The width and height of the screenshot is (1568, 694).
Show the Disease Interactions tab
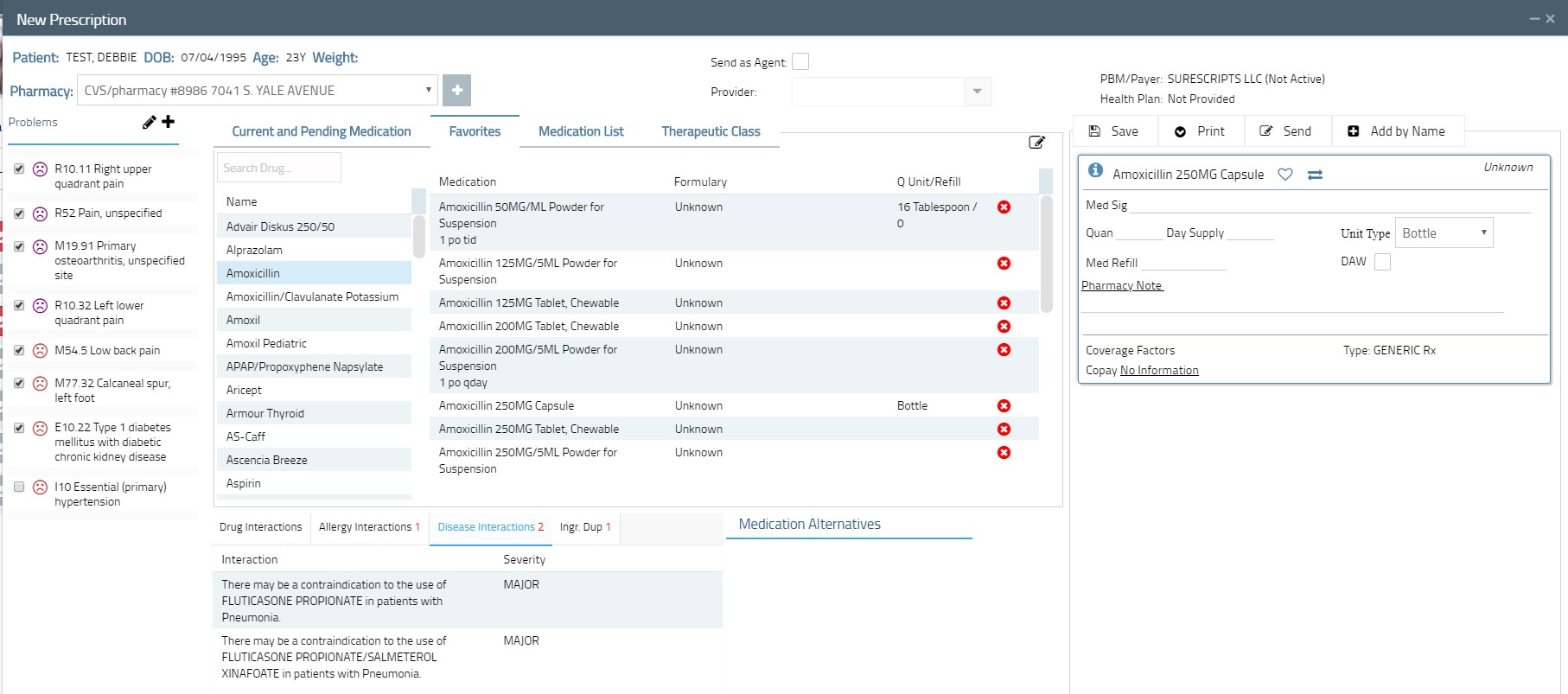(490, 527)
